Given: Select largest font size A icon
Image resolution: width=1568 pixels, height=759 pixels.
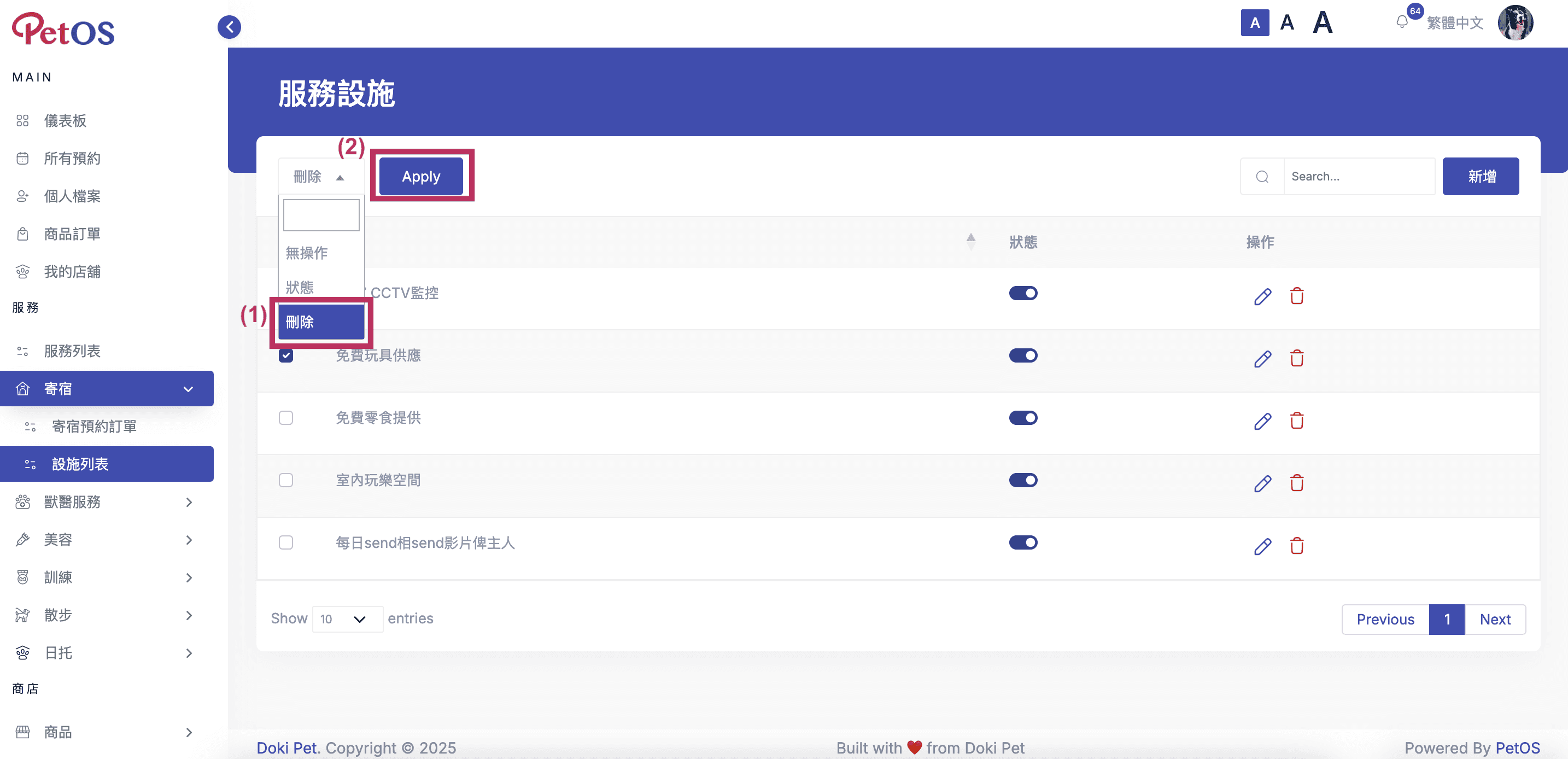Looking at the screenshot, I should (1322, 23).
